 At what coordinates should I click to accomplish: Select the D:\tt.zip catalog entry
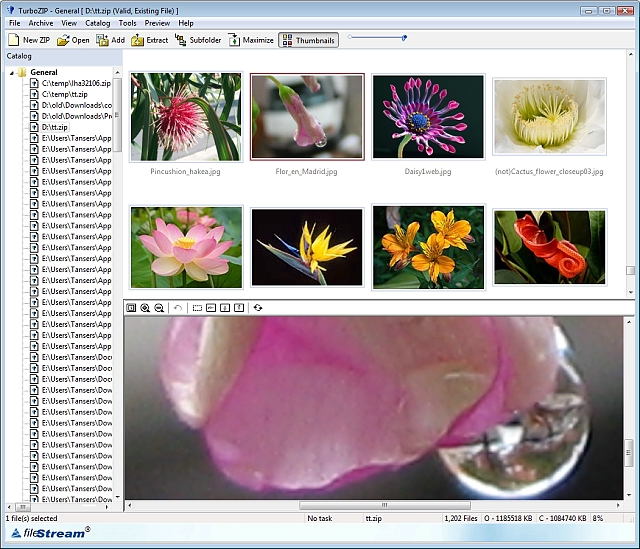pos(54,127)
